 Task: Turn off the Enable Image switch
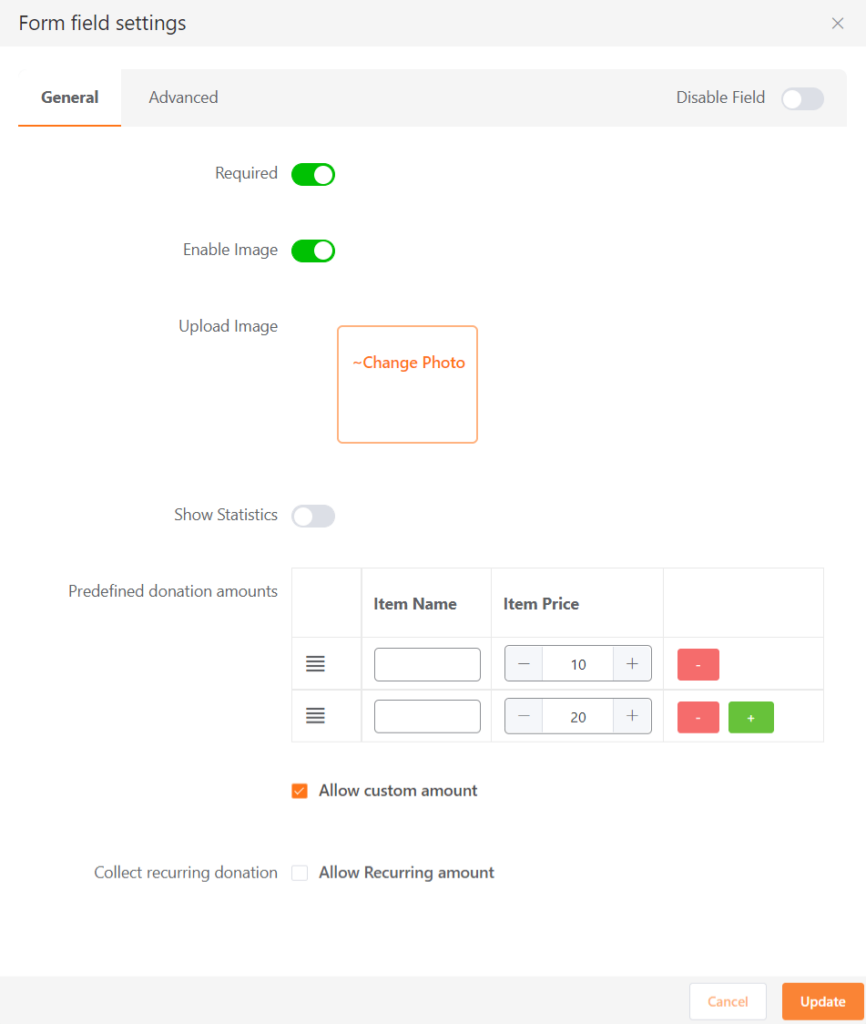tap(313, 251)
